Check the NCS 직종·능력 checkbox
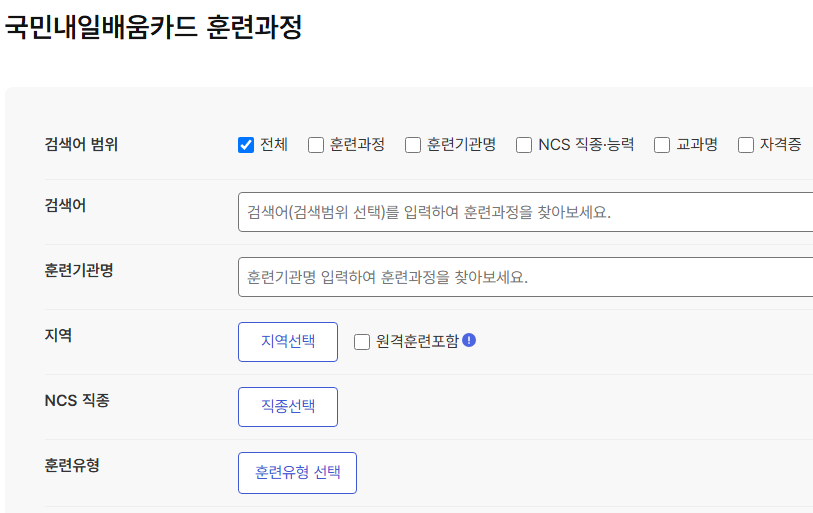 tap(524, 145)
